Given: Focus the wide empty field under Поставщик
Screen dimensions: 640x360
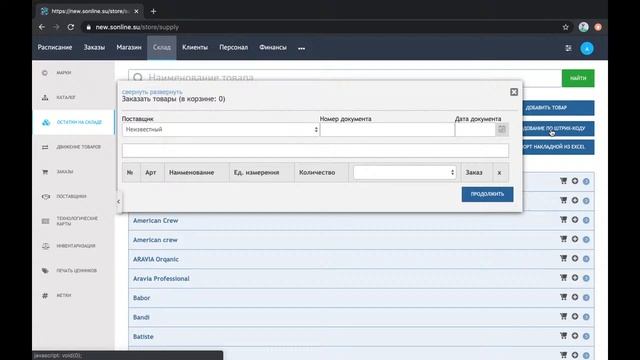Looking at the screenshot, I should (x=315, y=151).
